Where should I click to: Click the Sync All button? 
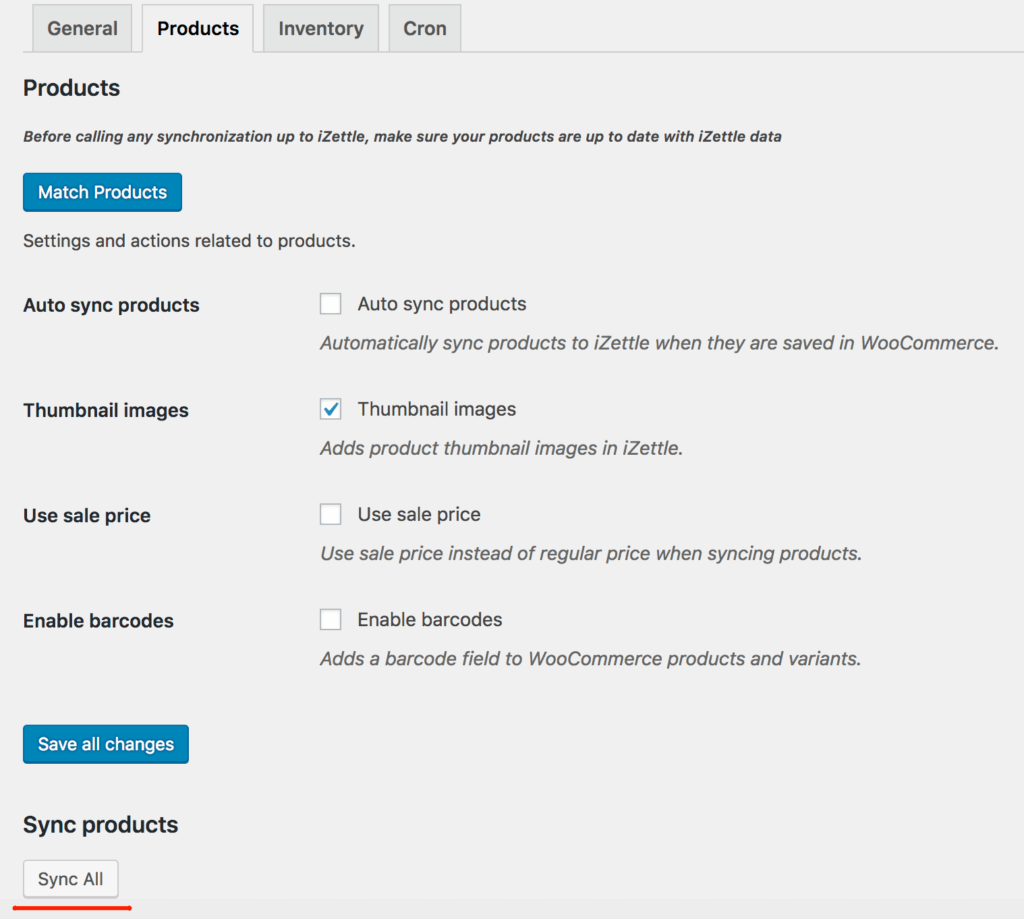point(71,879)
